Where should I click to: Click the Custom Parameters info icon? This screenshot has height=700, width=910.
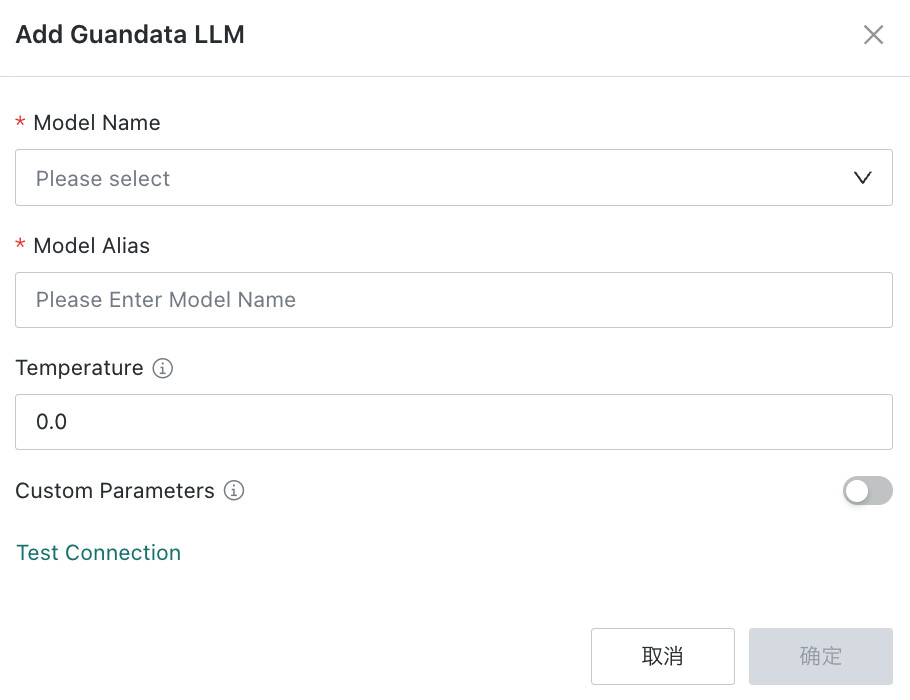(x=234, y=490)
